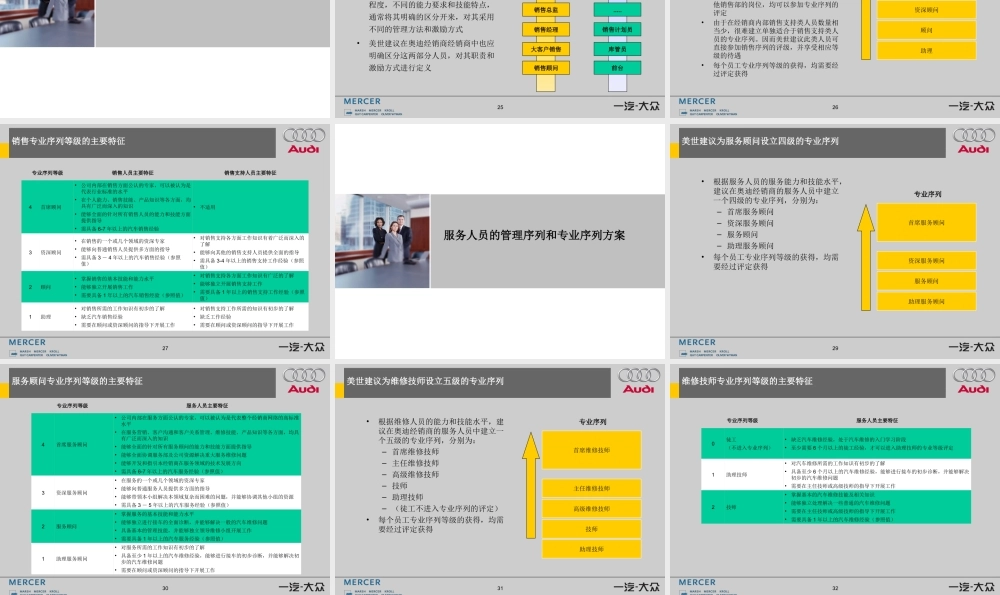Click the Audi logo on slide 32

coord(974,381)
